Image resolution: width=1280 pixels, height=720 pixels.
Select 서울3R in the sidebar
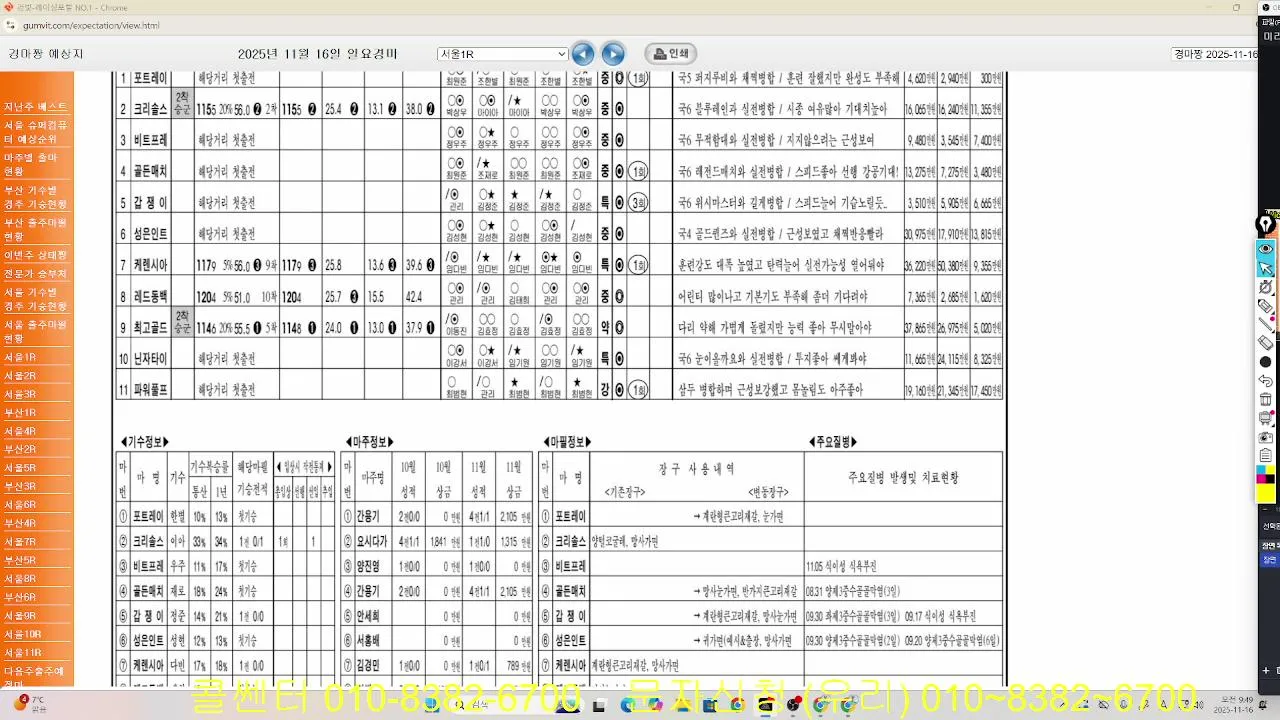(20, 394)
